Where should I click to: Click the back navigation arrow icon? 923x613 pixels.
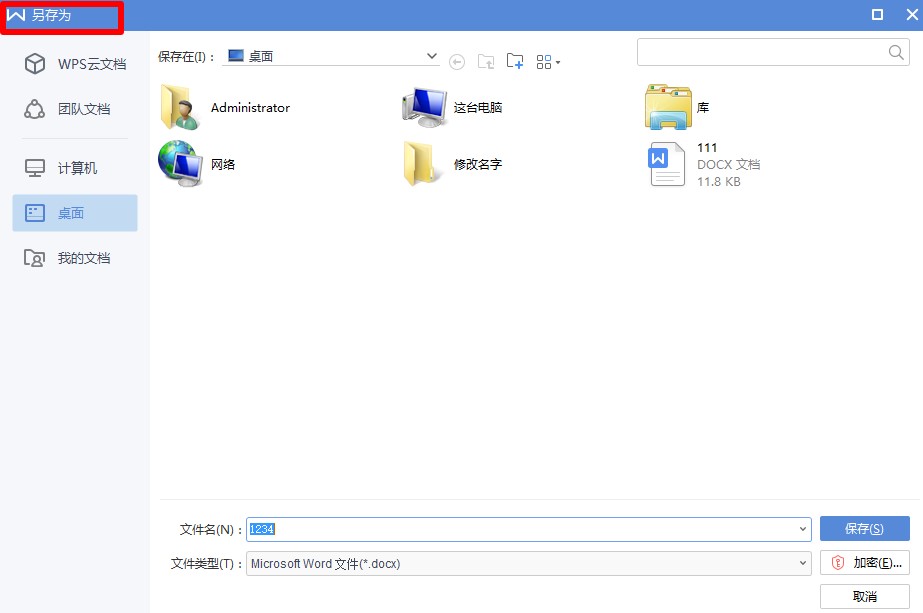[457, 62]
